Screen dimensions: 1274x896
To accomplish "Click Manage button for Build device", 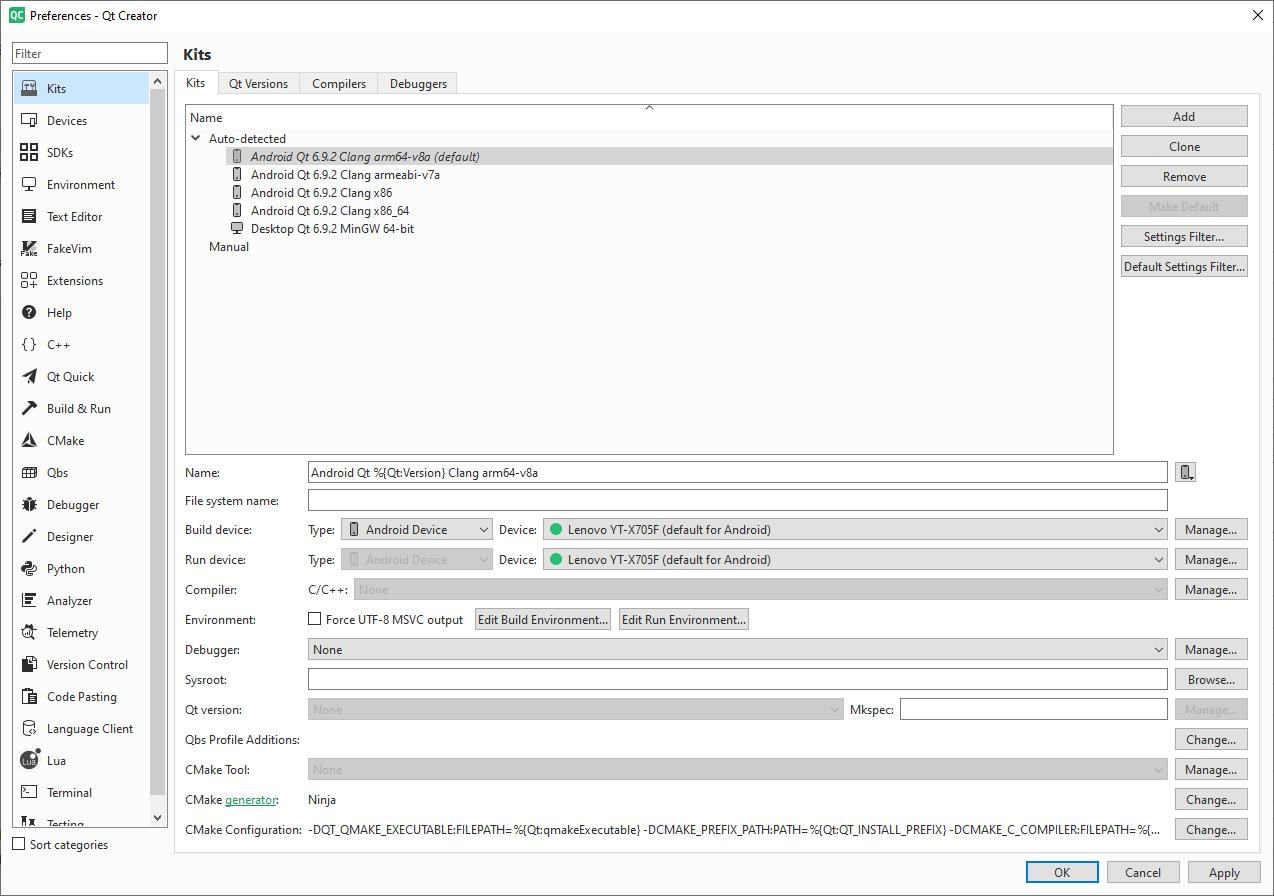I will (1211, 530).
